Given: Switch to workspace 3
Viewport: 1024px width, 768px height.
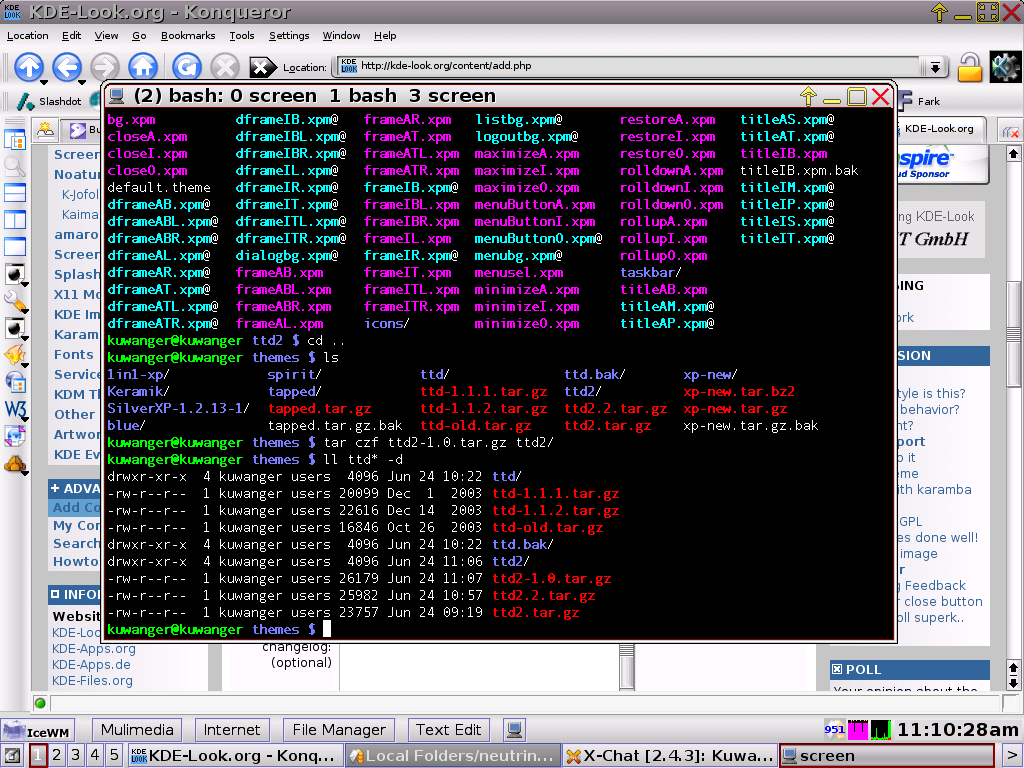Looking at the screenshot, I should [x=76, y=756].
